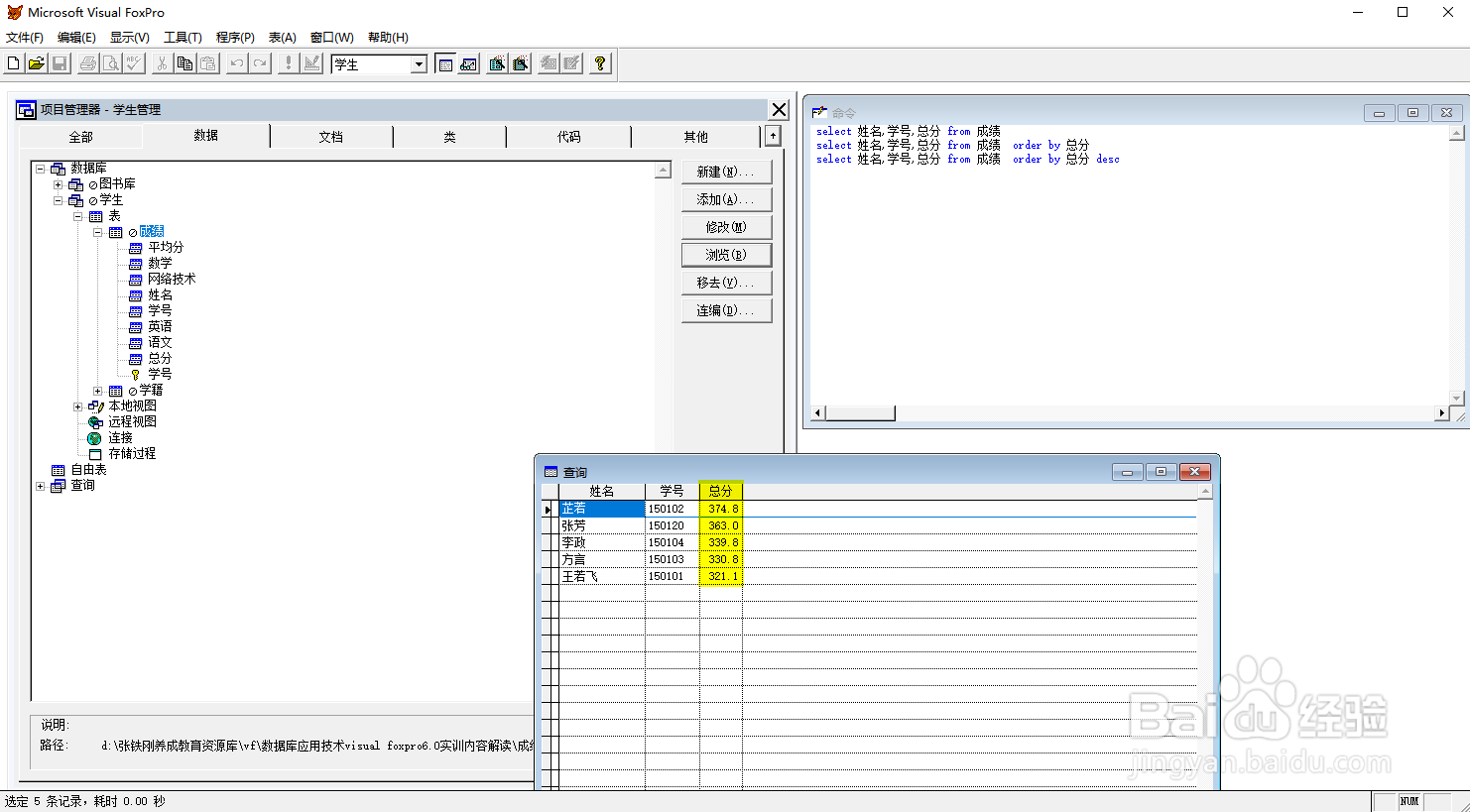
Task: Open the 学生 database dropdown in toolbar
Action: (x=419, y=64)
